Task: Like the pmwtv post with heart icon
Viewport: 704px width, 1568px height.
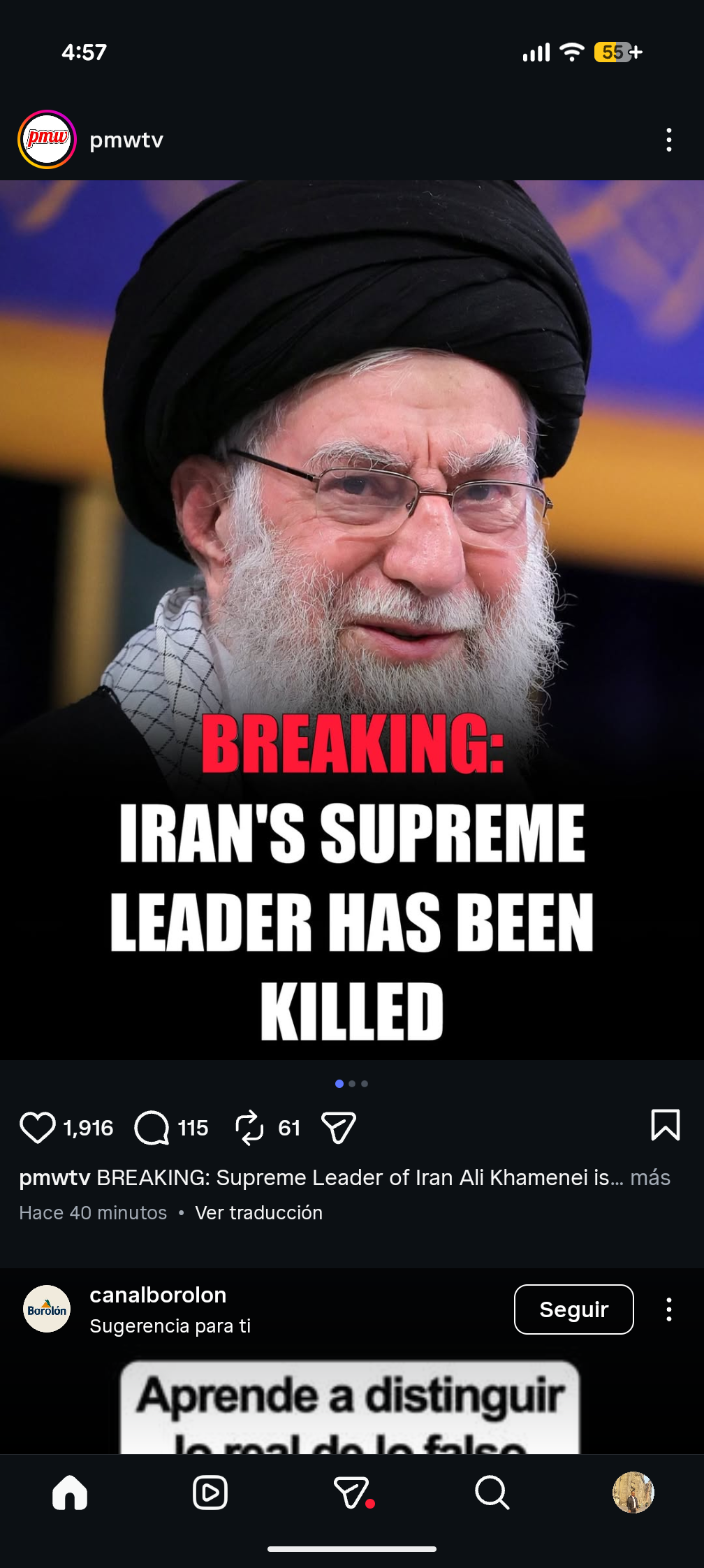Action: click(38, 1127)
